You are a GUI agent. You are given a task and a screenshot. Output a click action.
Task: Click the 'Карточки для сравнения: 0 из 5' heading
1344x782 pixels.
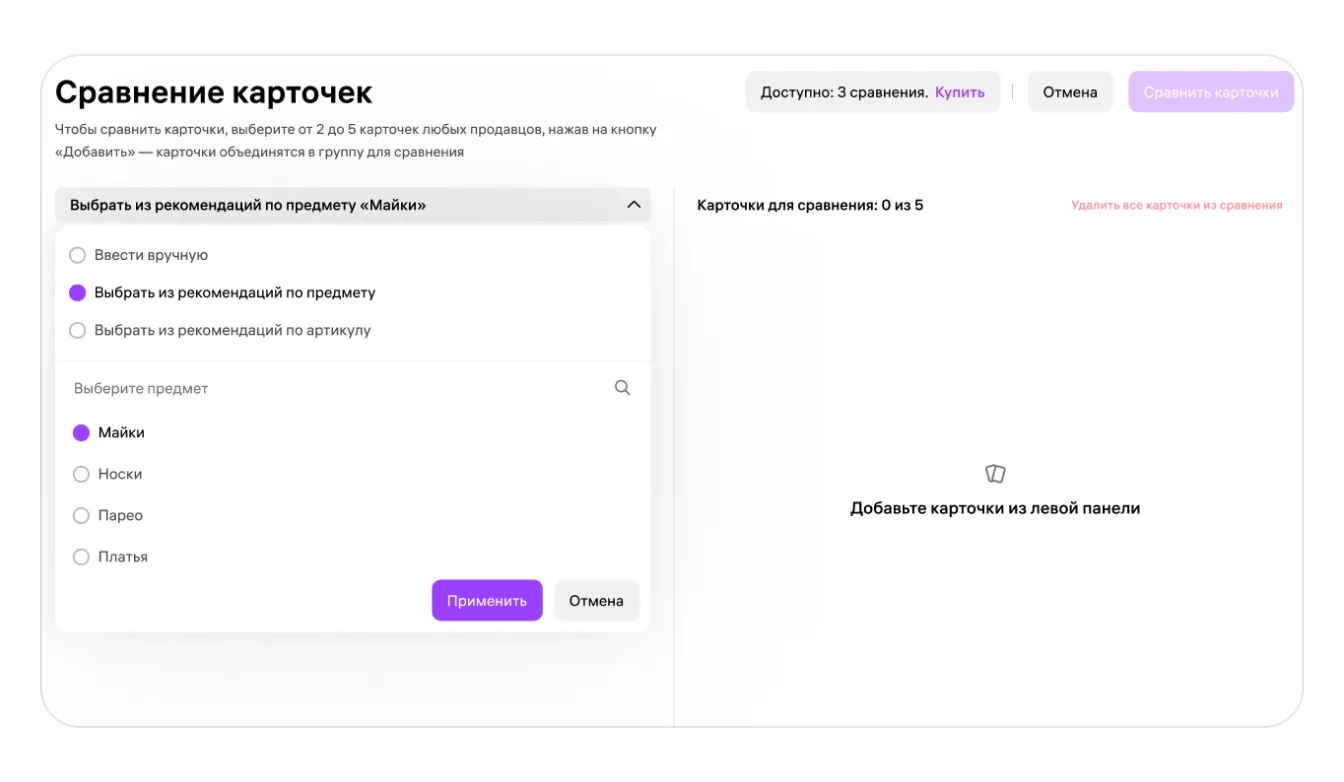tap(810, 205)
